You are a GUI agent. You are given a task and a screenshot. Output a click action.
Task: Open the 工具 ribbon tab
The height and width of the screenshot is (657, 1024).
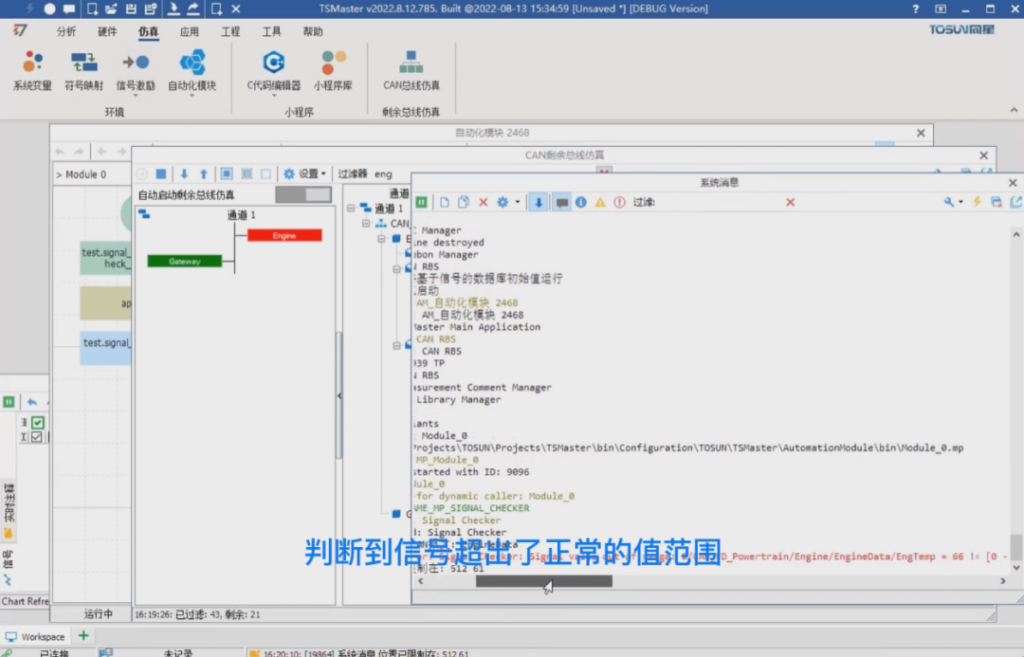pos(272,31)
